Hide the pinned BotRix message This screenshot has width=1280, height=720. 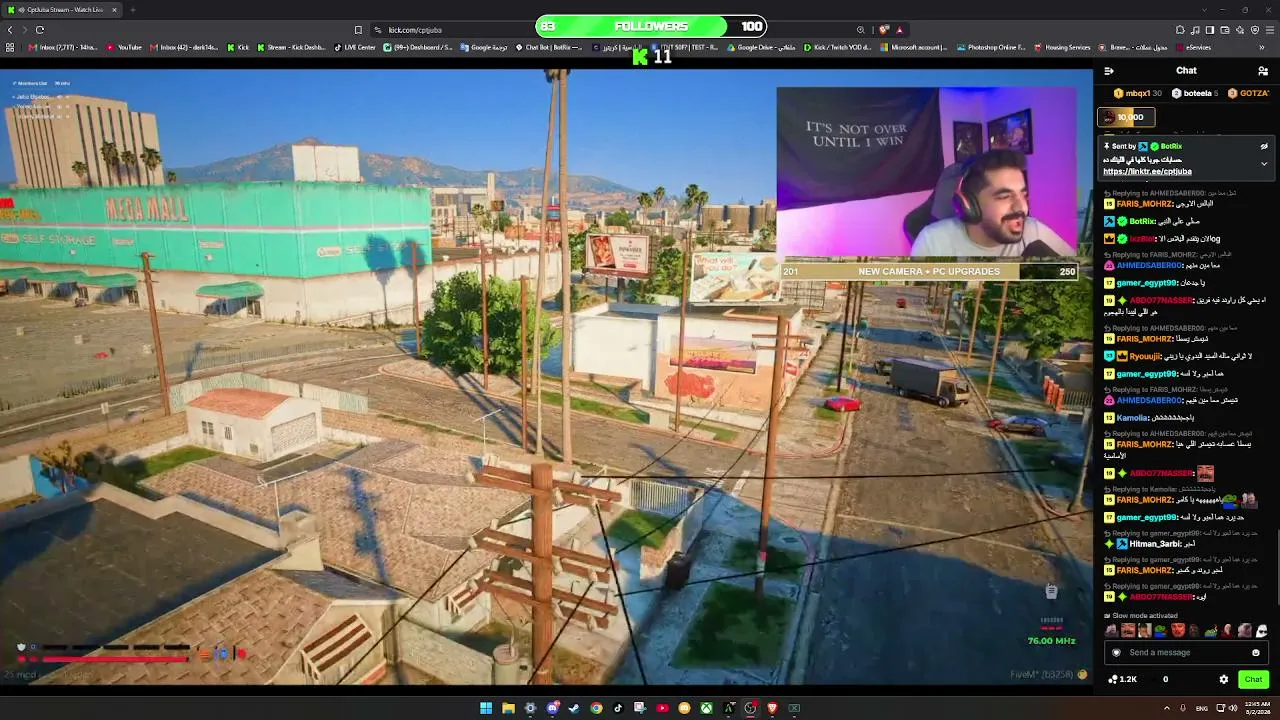pos(1264,147)
